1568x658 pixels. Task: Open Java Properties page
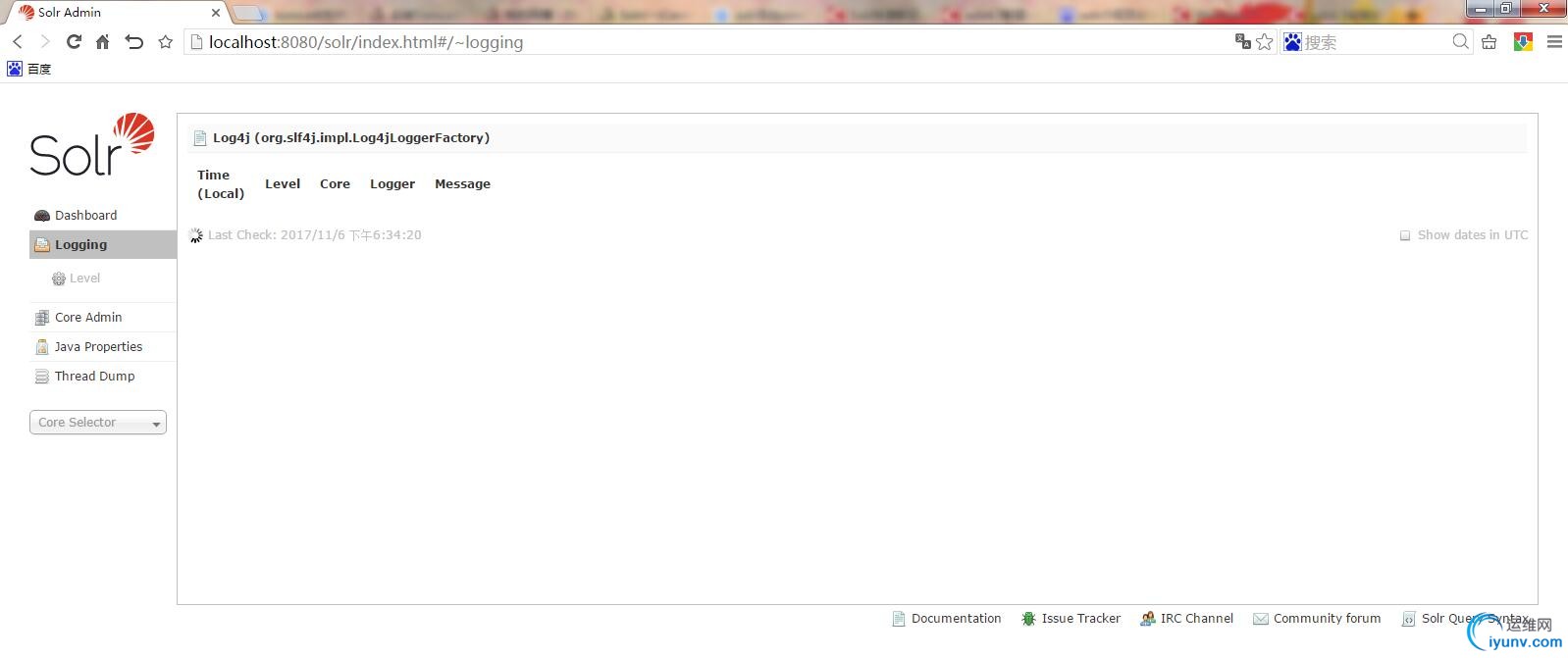pos(103,346)
